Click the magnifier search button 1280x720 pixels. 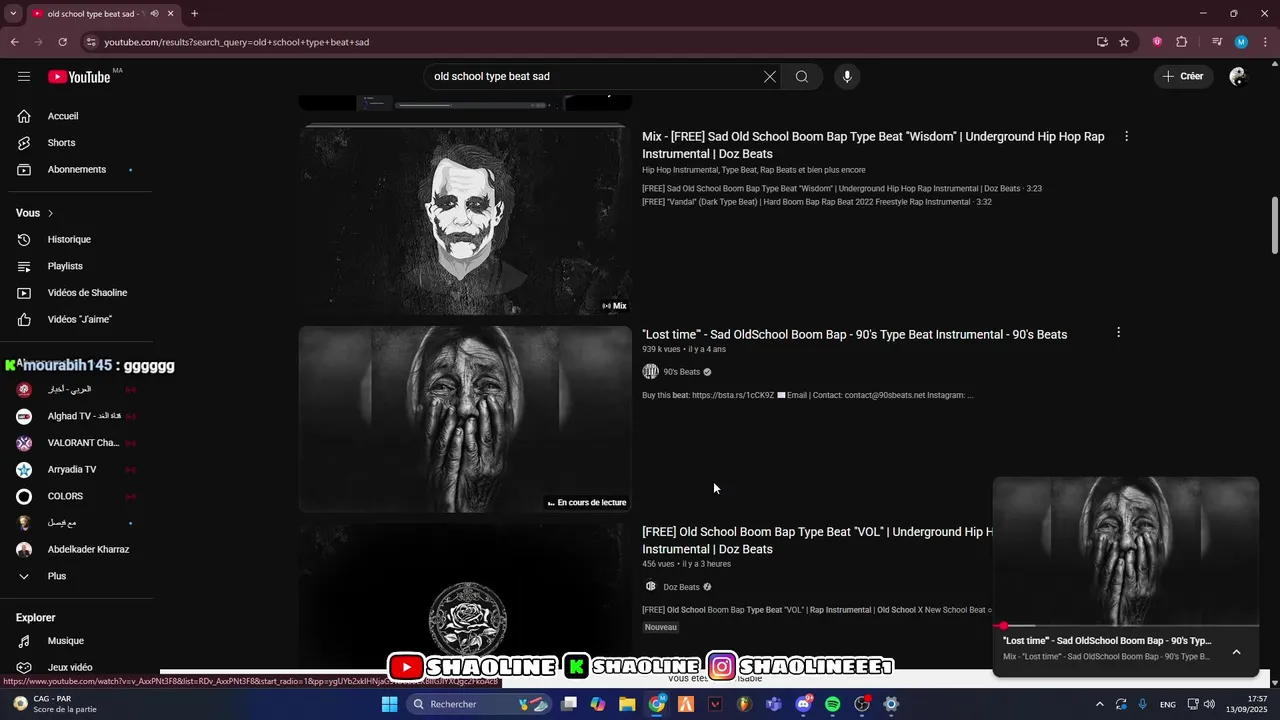[x=802, y=77]
